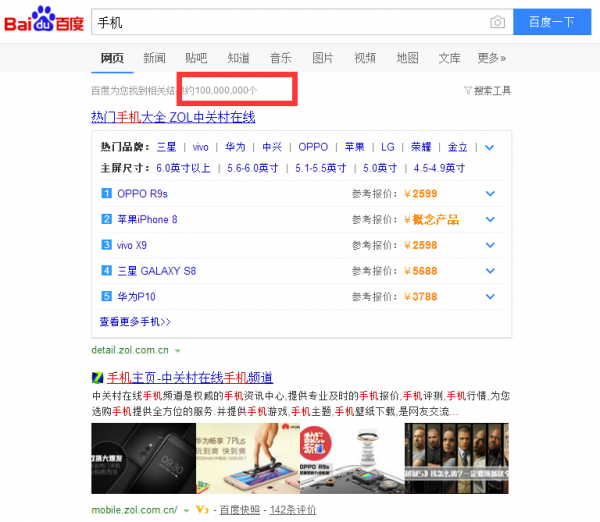Open dropdown arrow next to detail.zol.com.cn
This screenshot has height=522, width=600.
pyautogui.click(x=178, y=351)
